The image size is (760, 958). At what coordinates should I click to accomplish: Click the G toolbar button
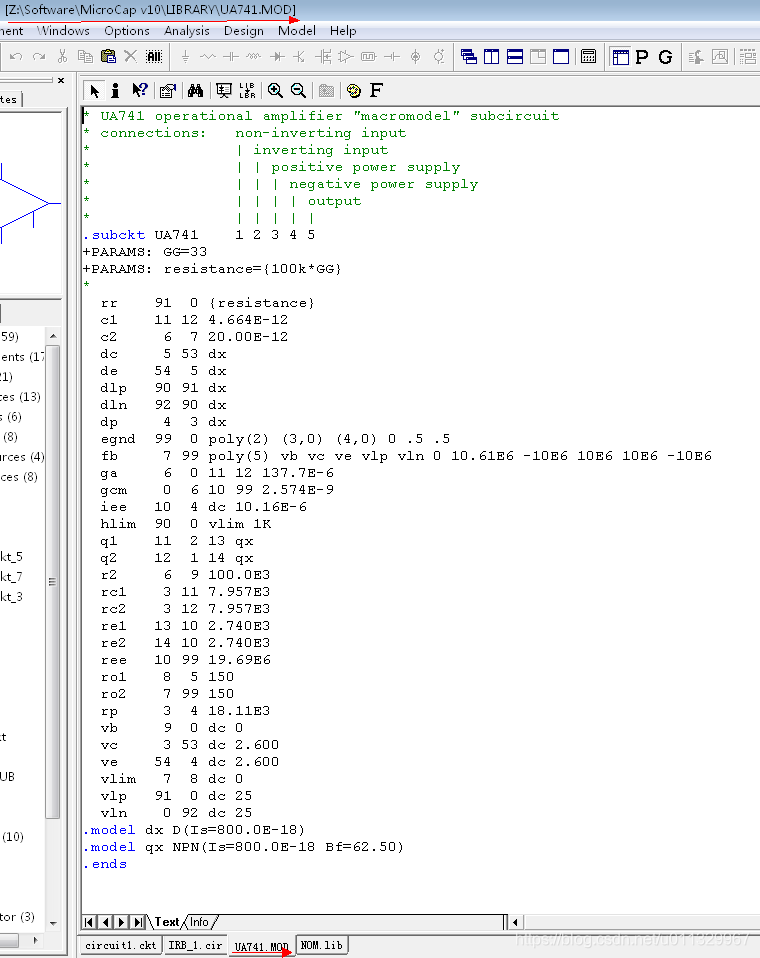665,57
